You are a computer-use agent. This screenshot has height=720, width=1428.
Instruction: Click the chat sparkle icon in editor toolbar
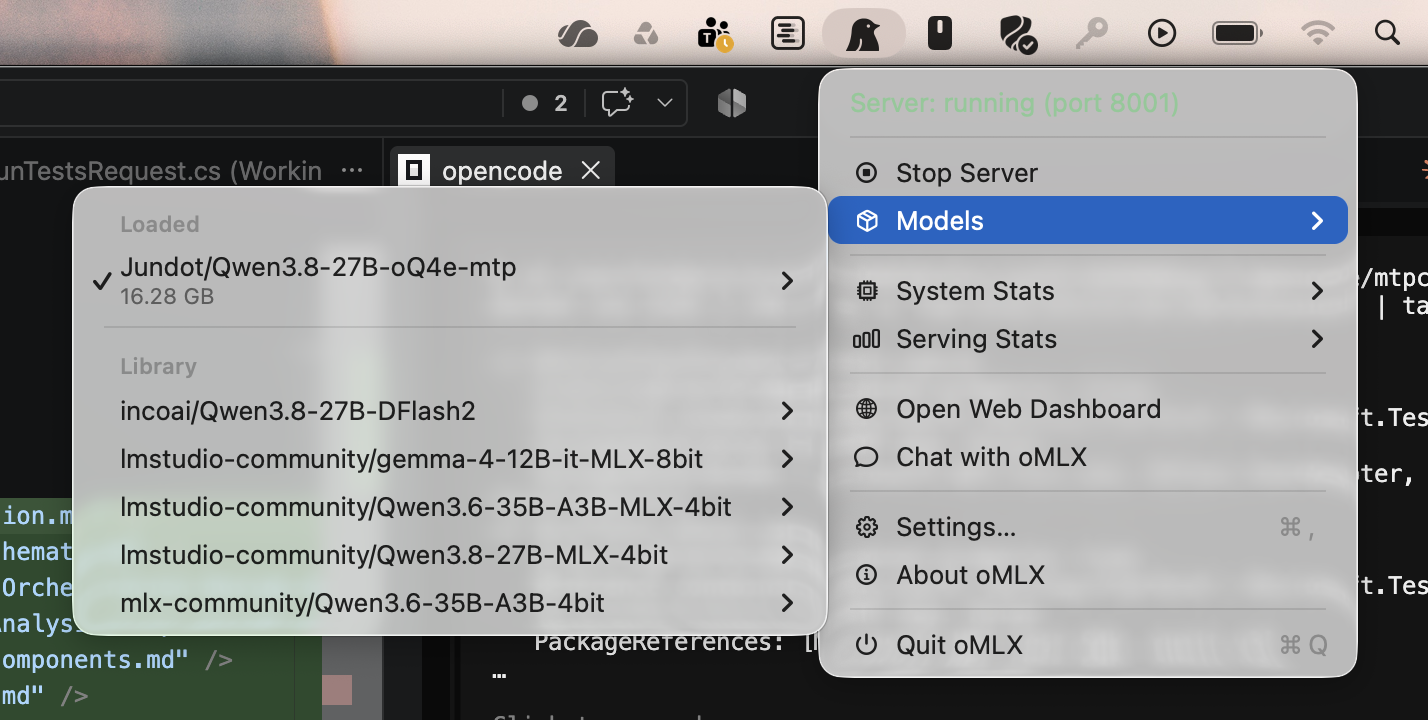pyautogui.click(x=618, y=103)
